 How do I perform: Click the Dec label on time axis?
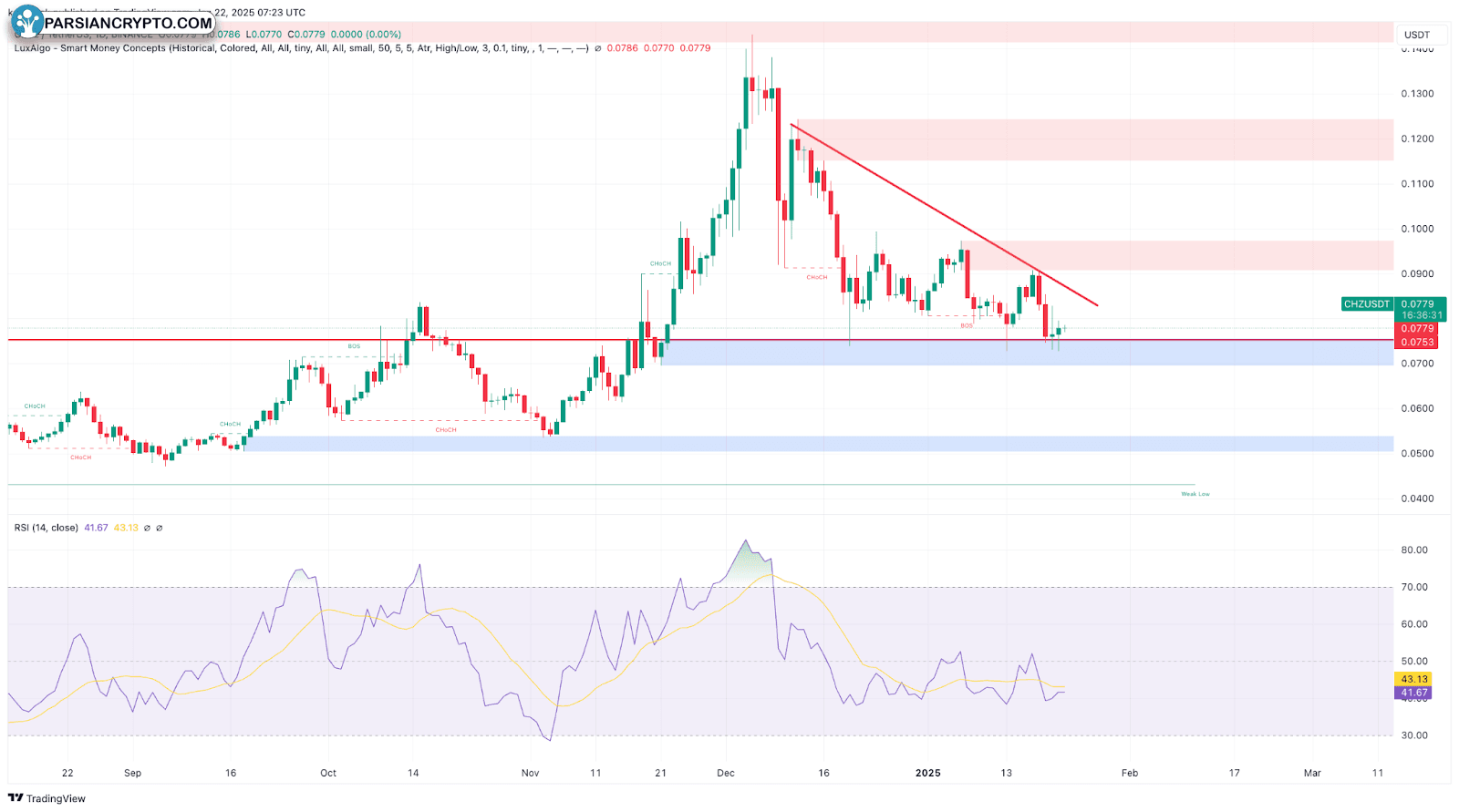coord(726,773)
